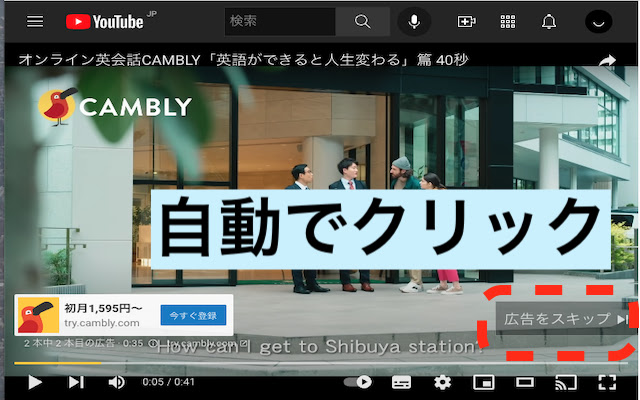Image resolution: width=640 pixels, height=400 pixels.
Task: Open the player settings gear
Action: point(442,382)
